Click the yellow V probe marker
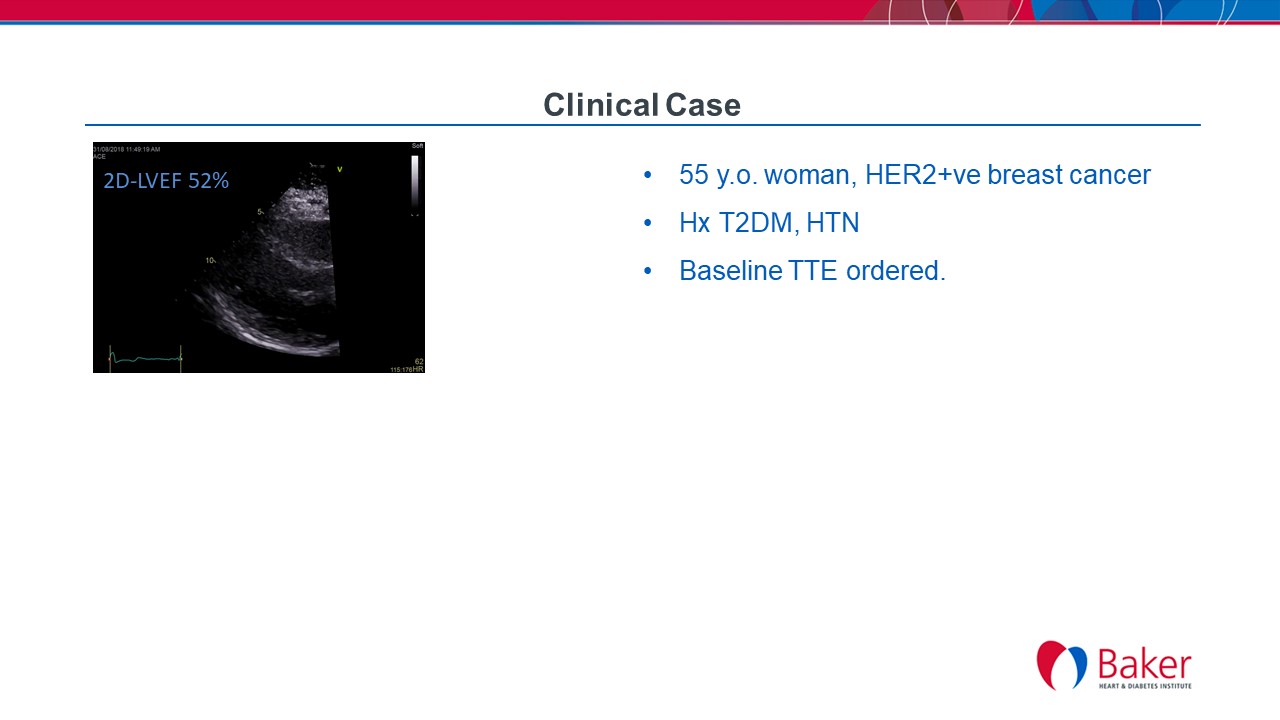 point(339,169)
